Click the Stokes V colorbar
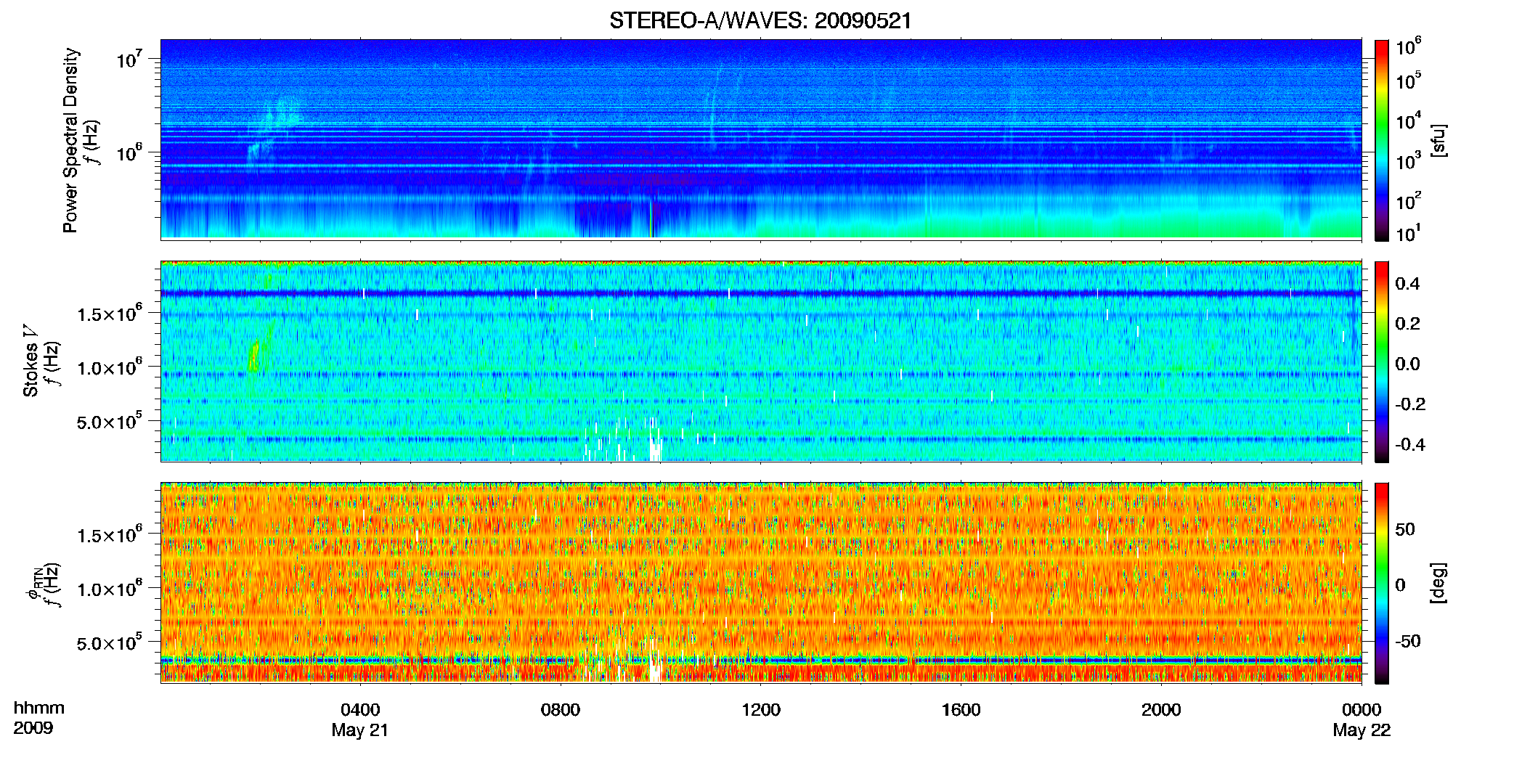1522x784 pixels. point(1382,362)
